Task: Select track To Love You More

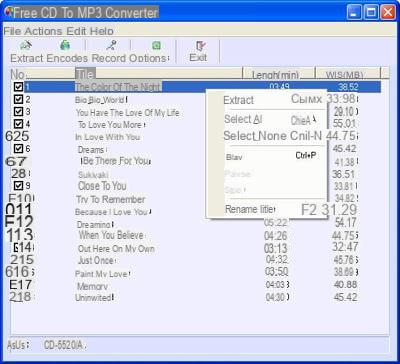Action: [x=110, y=125]
